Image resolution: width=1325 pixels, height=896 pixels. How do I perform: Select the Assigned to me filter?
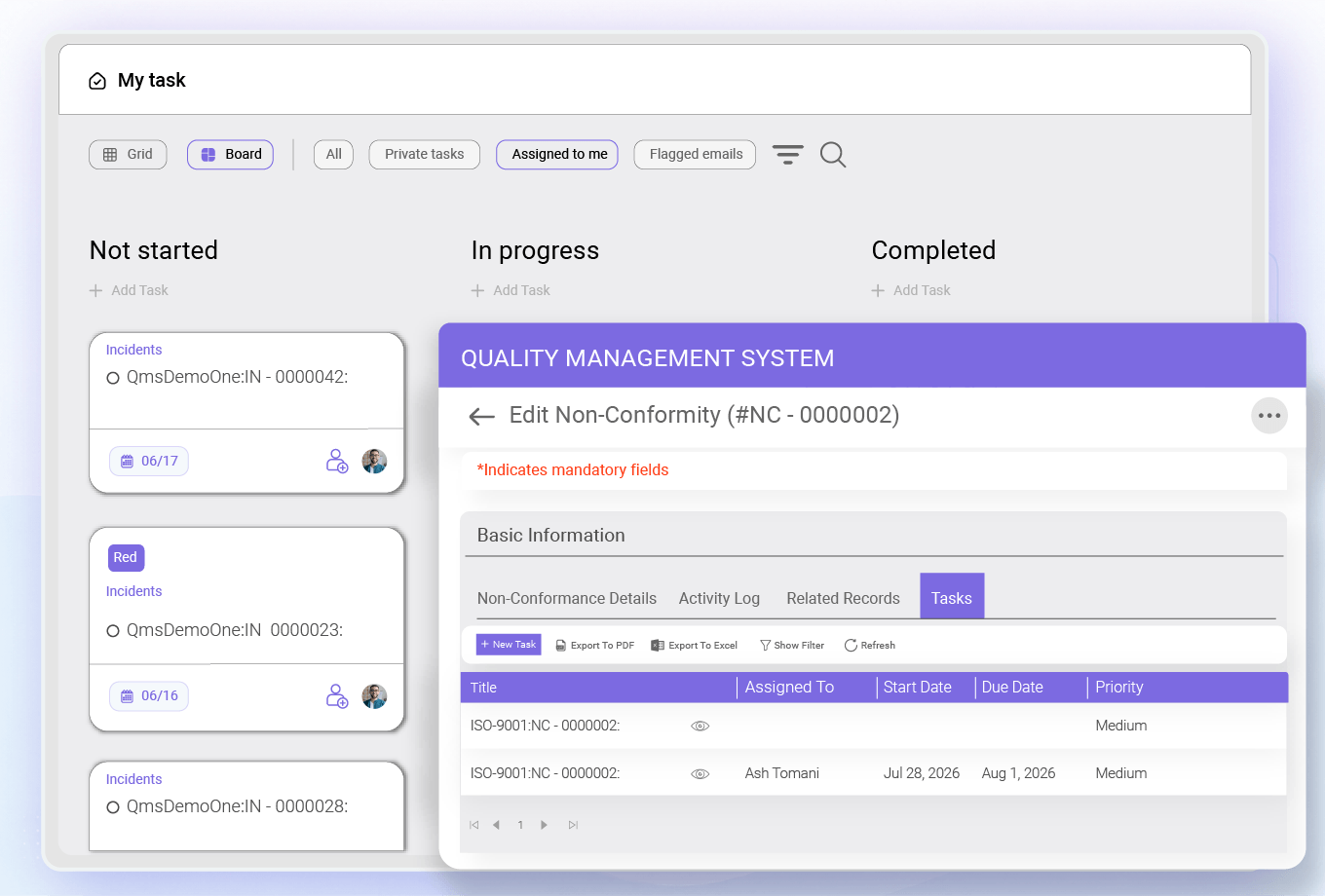click(557, 154)
